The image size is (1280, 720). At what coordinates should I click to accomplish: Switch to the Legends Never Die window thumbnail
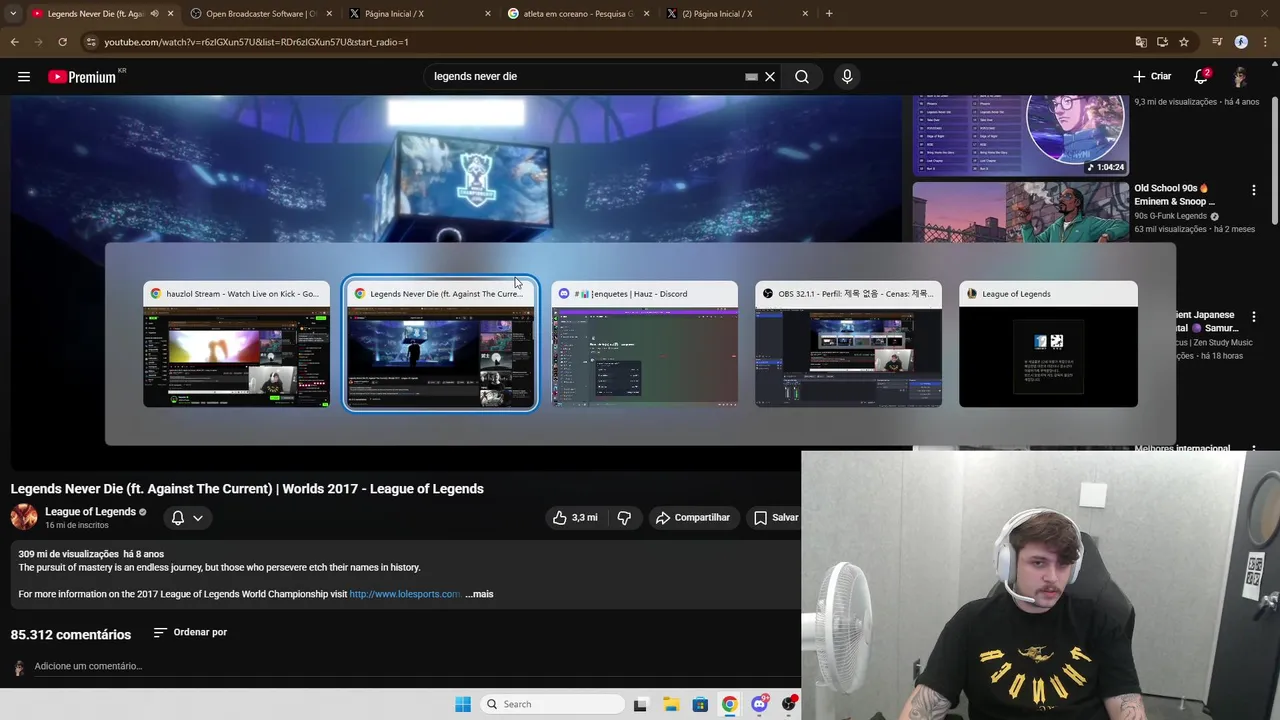tap(440, 344)
